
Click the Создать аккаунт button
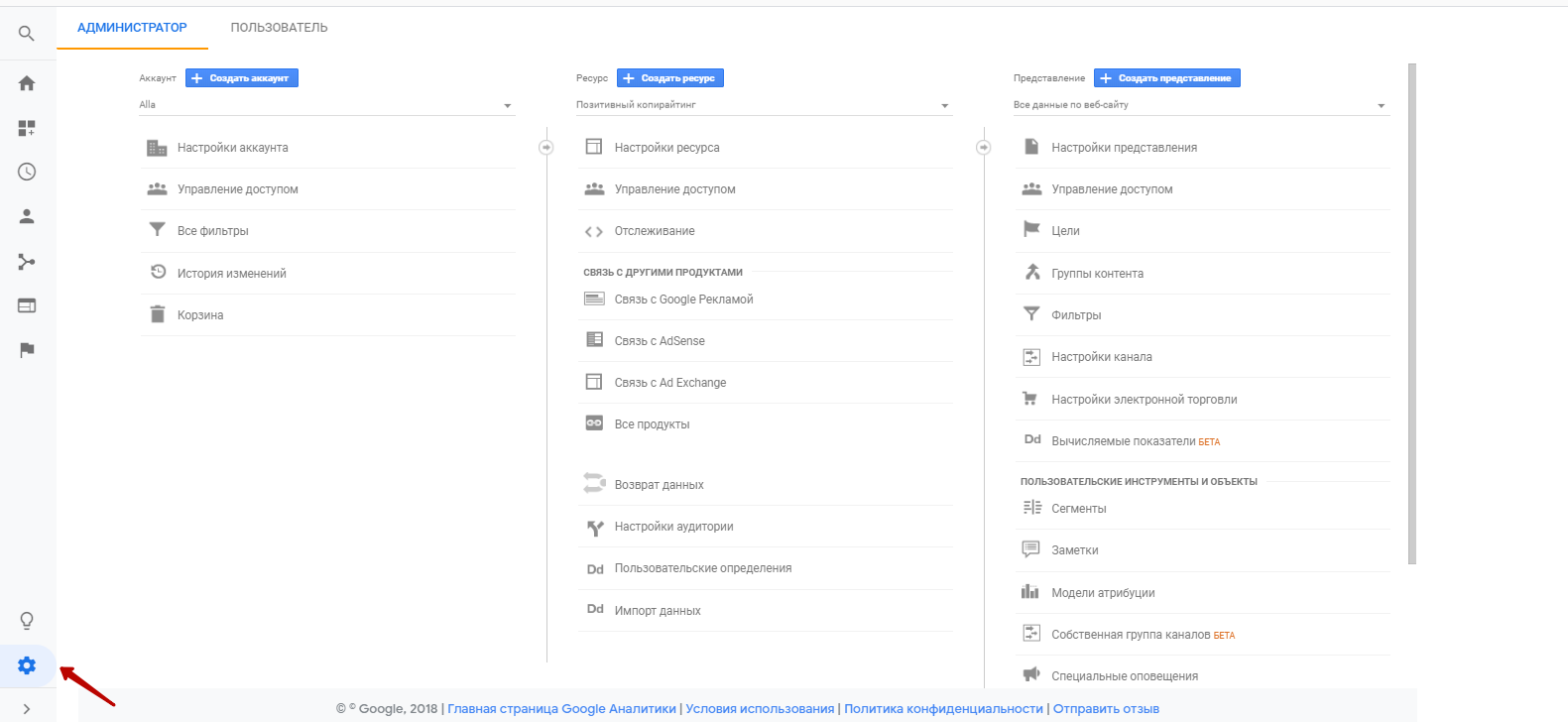click(242, 78)
